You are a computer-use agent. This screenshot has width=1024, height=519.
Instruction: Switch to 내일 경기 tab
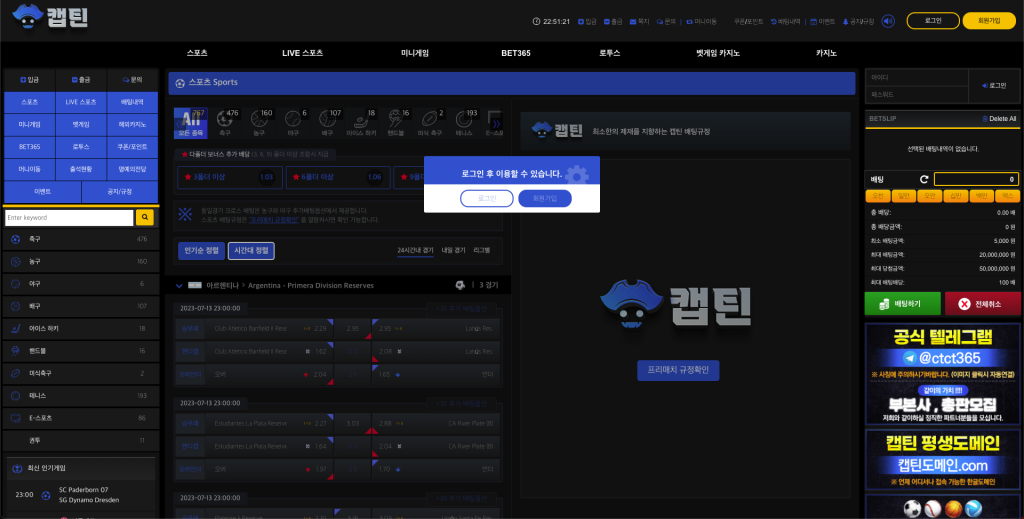(453, 251)
